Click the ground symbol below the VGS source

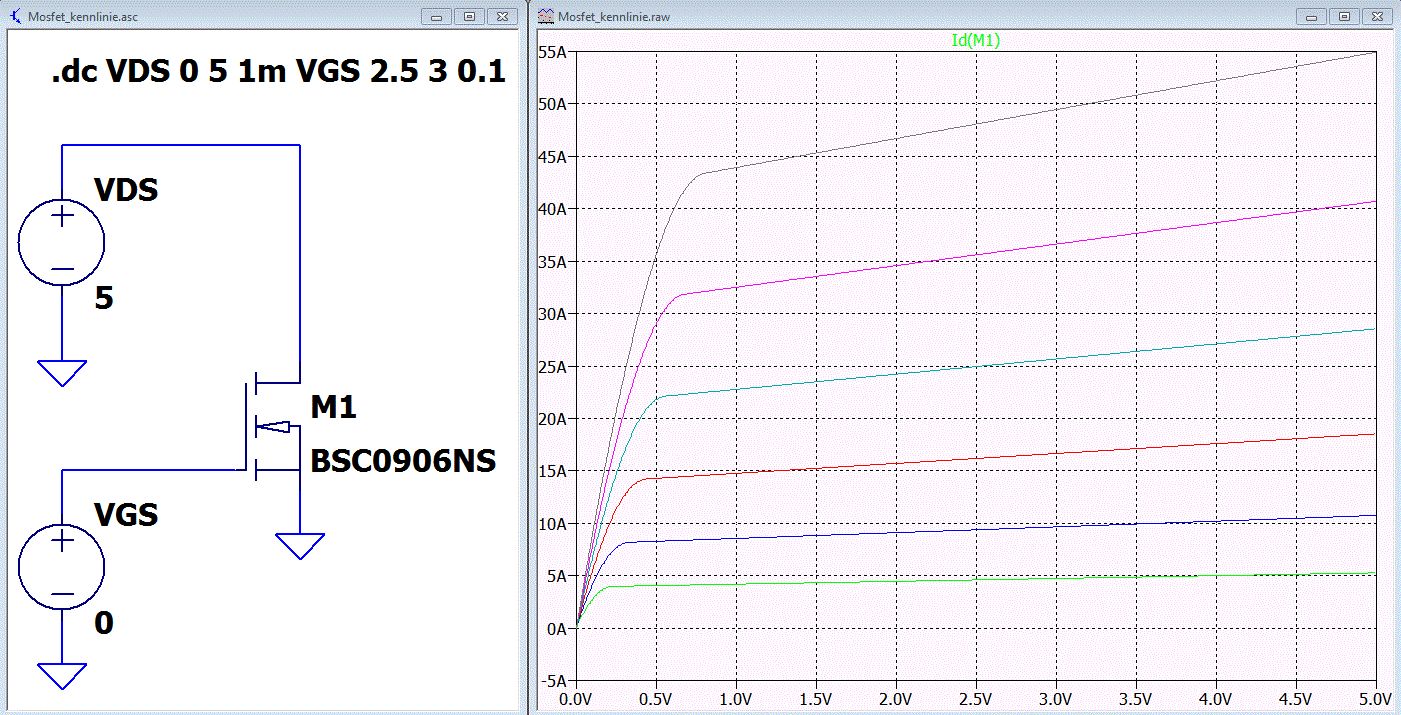click(x=62, y=675)
